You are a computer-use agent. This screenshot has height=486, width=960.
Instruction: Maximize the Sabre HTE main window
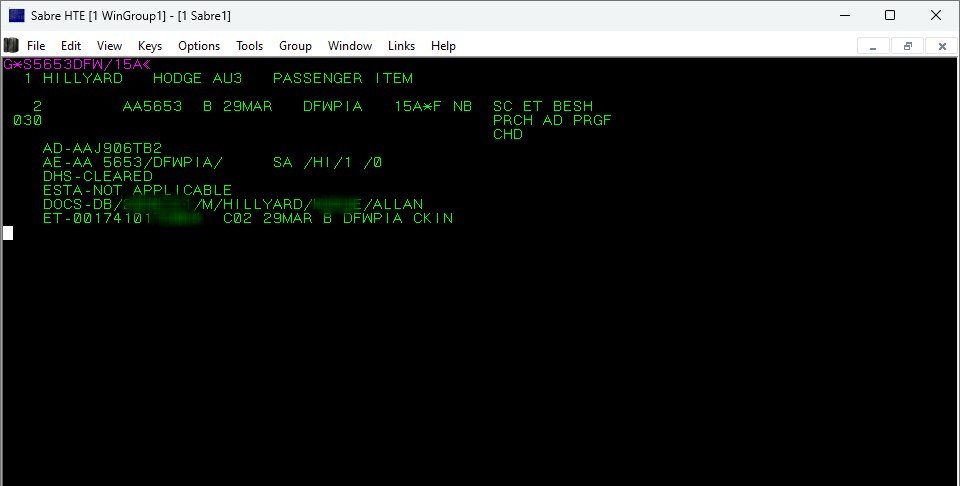tap(889, 15)
